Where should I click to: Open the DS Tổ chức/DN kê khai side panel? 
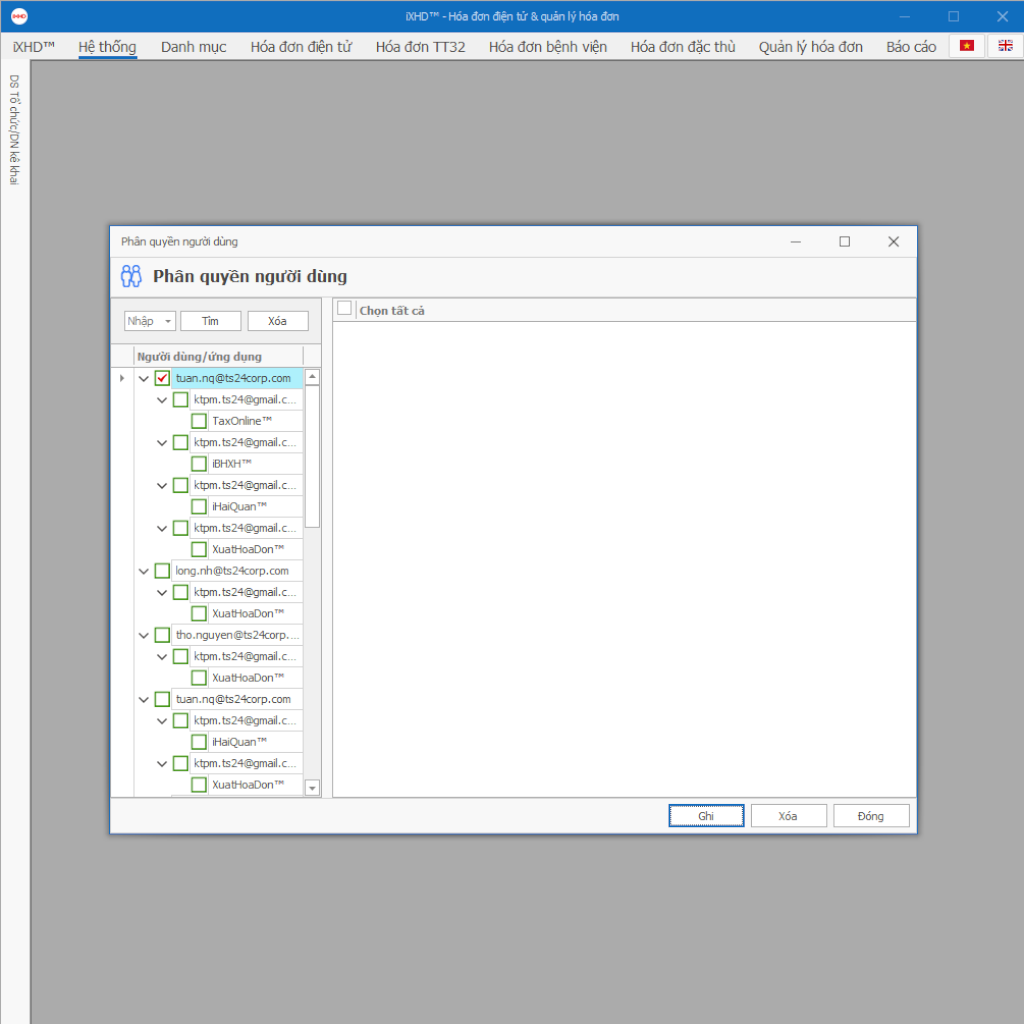[14, 130]
